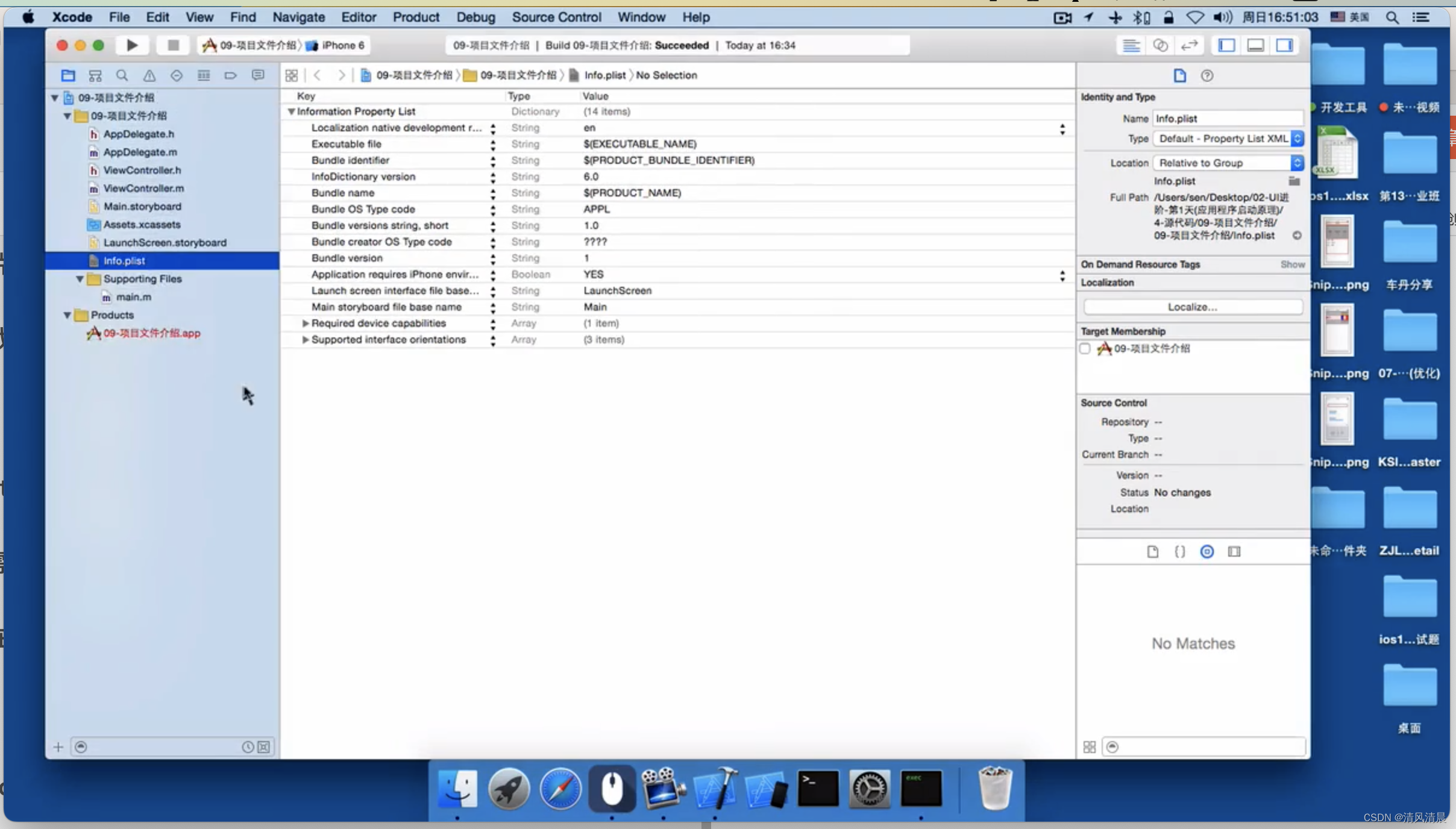Screen dimensions: 1456x829
Task: Collapse the Products group
Action: point(67,315)
